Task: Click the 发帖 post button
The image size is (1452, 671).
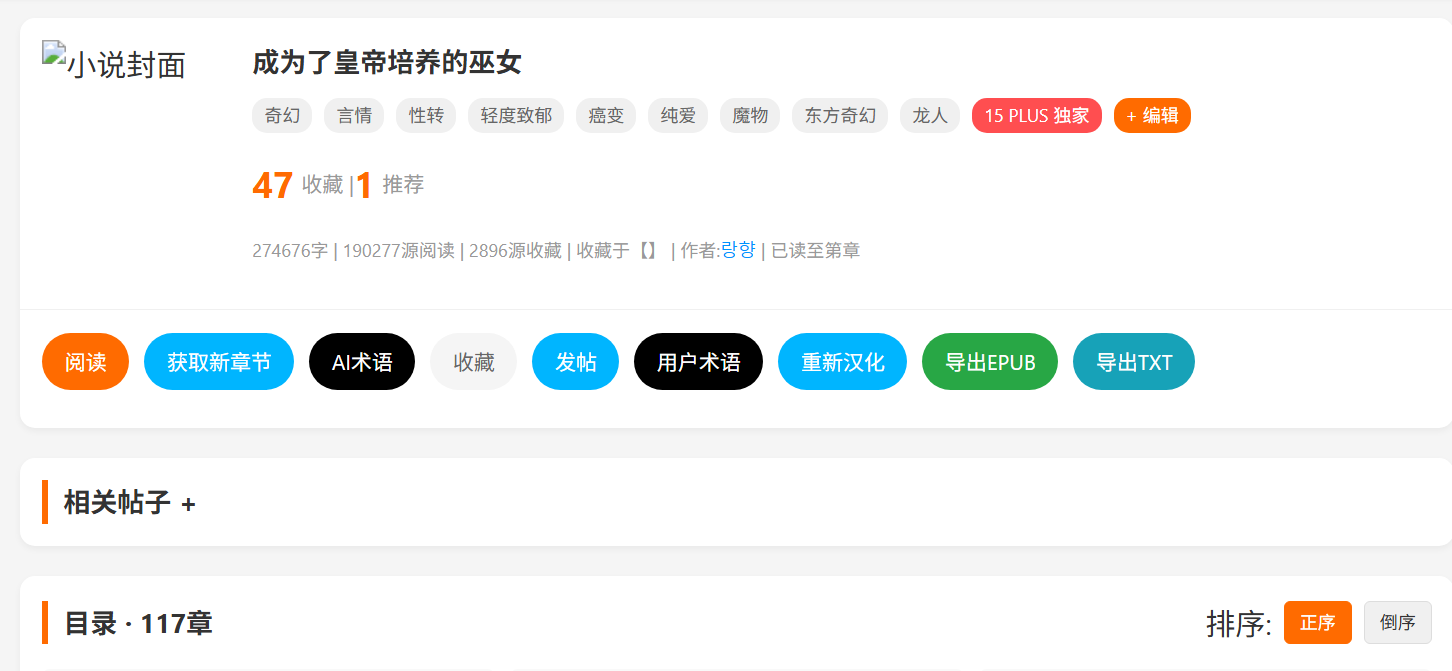Action: 575,362
